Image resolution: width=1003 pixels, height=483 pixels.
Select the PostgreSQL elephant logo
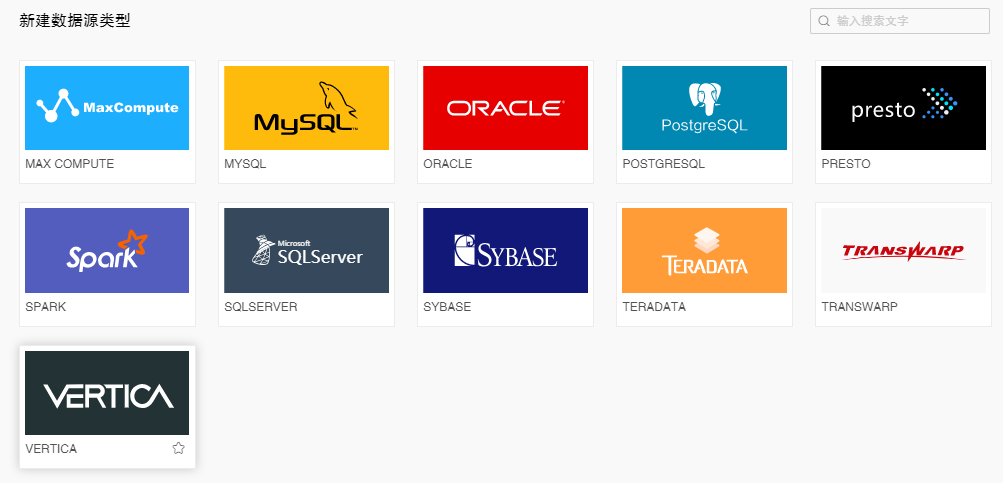(704, 107)
